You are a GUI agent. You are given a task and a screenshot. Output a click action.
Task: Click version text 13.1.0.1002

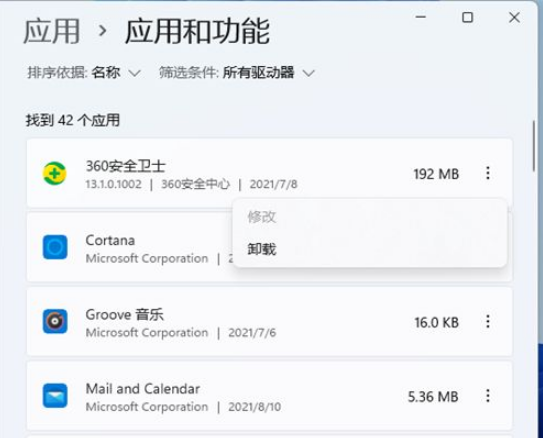tap(114, 184)
